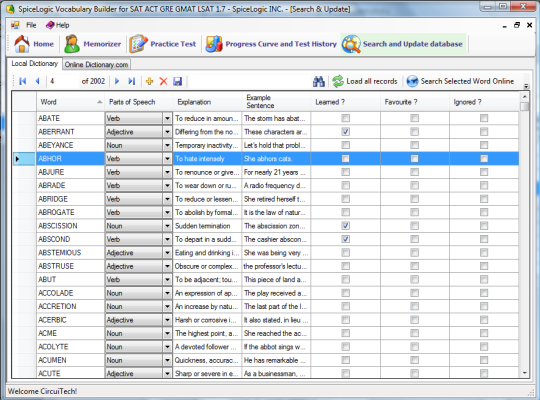Image resolution: width=540 pixels, height=400 pixels.
Task: Open Home from house icon
Action: [x=22, y=44]
